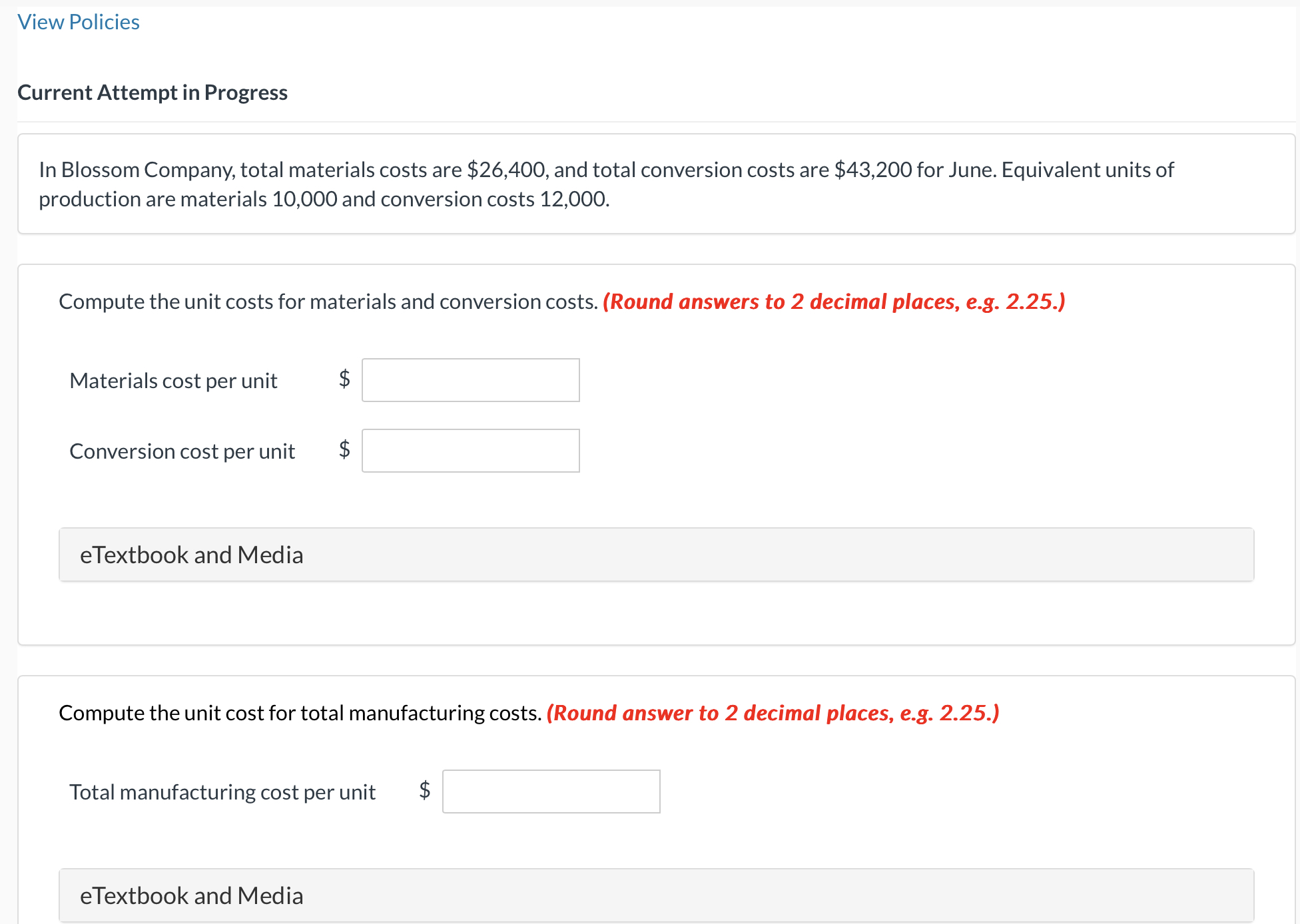Expand the second eTextbook and Media section
Viewport: 1300px width, 924px height.
[656, 895]
